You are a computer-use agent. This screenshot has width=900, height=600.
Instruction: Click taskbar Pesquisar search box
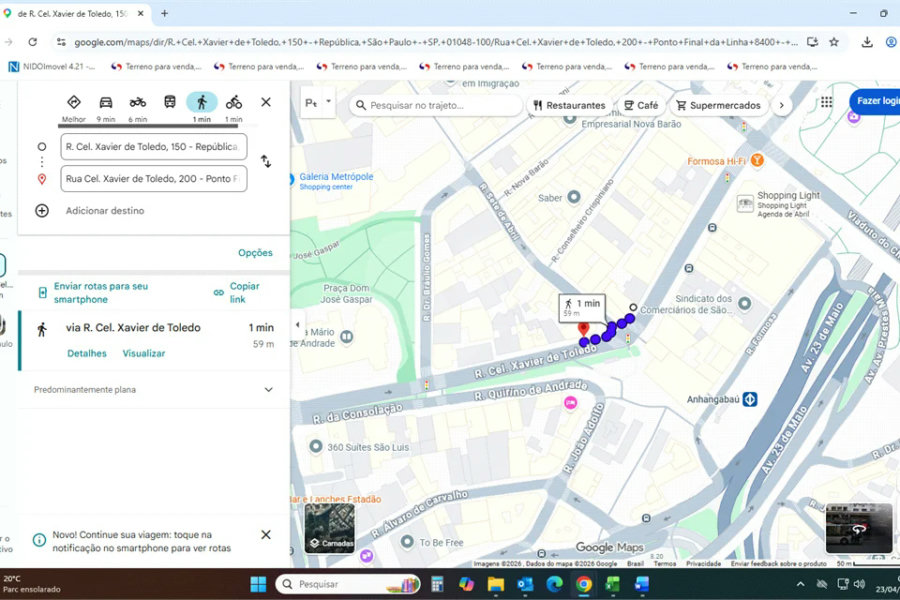(x=348, y=584)
